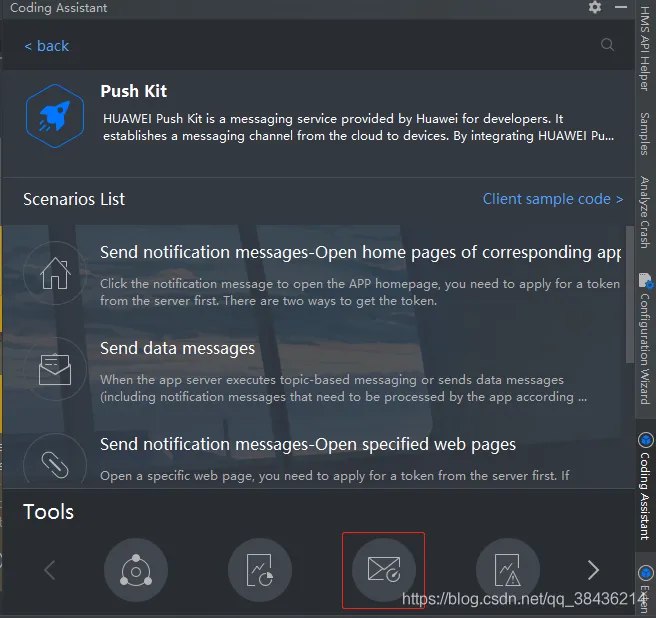This screenshot has width=656, height=618.
Task: Show more tools with the right arrow
Action: pyautogui.click(x=593, y=570)
